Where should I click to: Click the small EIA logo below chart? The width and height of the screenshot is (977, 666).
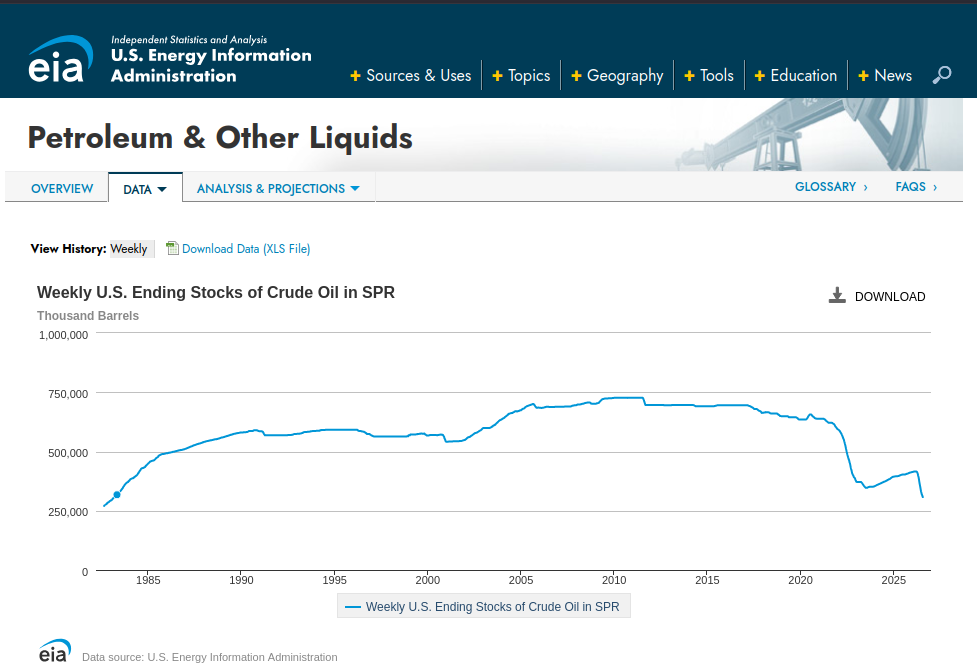pyautogui.click(x=54, y=651)
